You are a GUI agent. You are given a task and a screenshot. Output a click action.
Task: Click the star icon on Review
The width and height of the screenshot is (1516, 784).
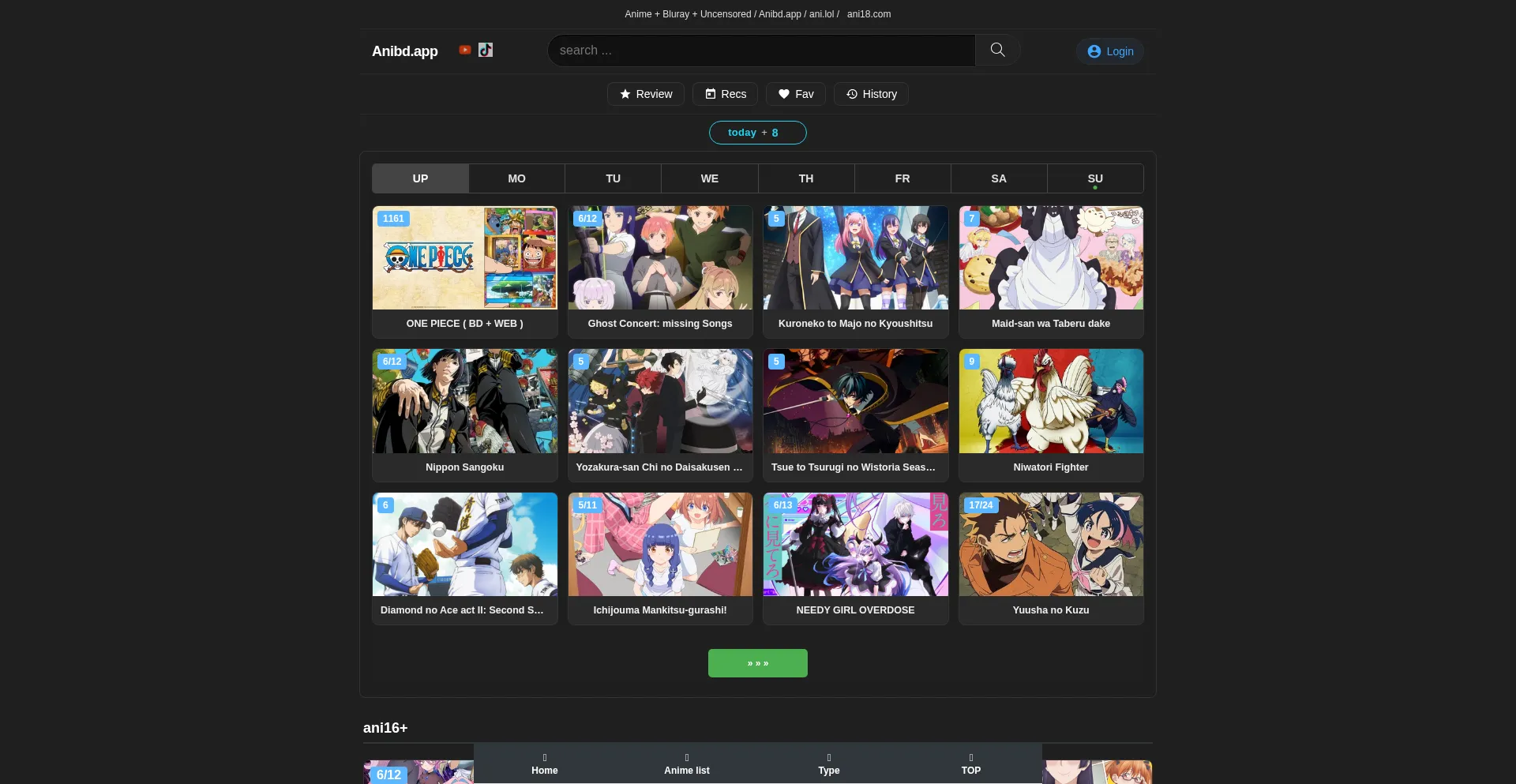tap(625, 94)
